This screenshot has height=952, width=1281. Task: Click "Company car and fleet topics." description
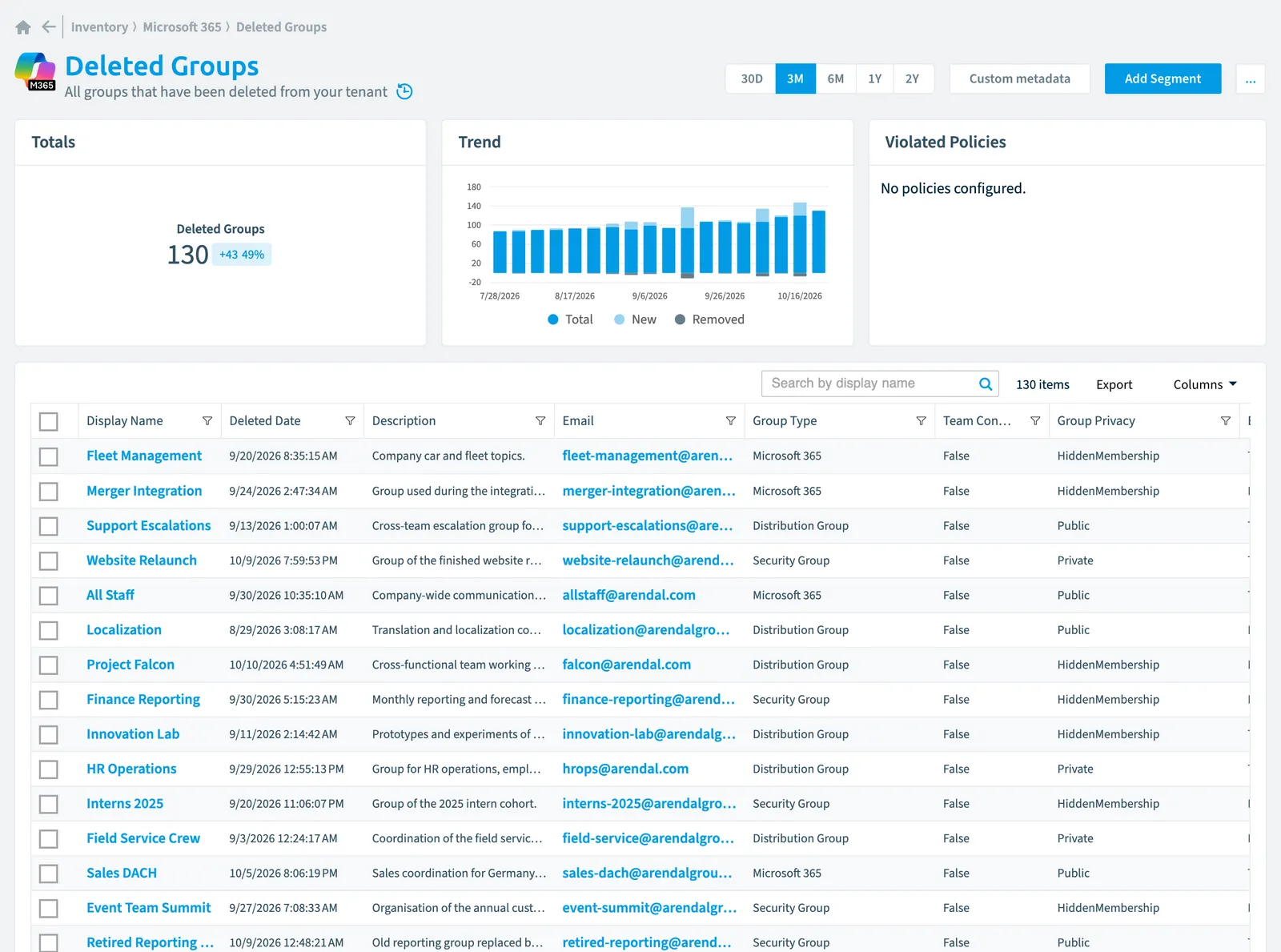pyautogui.click(x=448, y=456)
